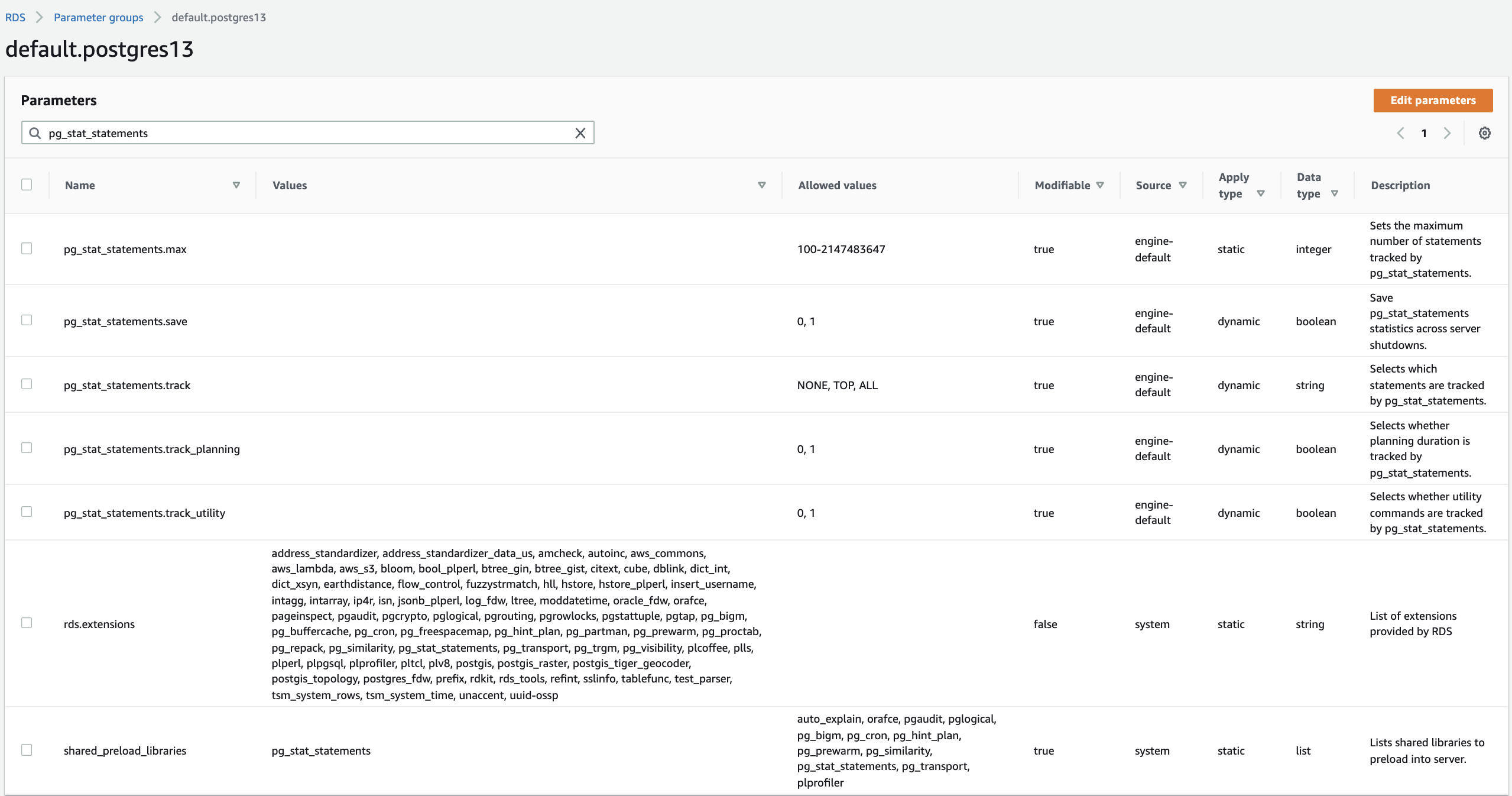
Task: Select pg_stat_statements.track_utility parameter name
Action: tap(145, 513)
